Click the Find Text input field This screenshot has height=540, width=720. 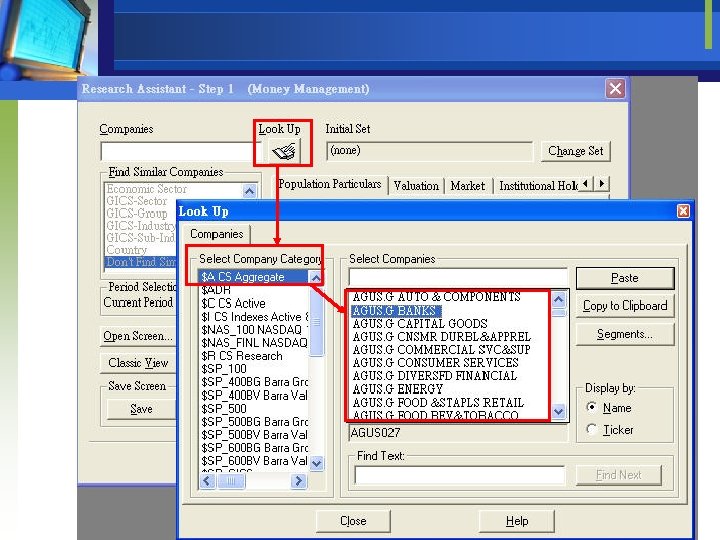coord(460,475)
